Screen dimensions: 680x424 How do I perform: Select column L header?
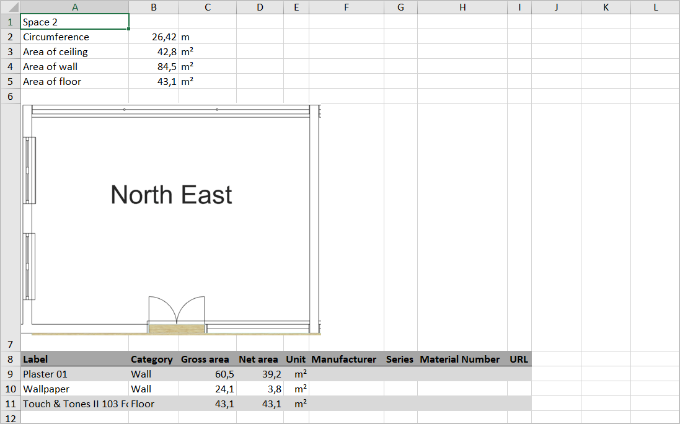(x=655, y=7)
